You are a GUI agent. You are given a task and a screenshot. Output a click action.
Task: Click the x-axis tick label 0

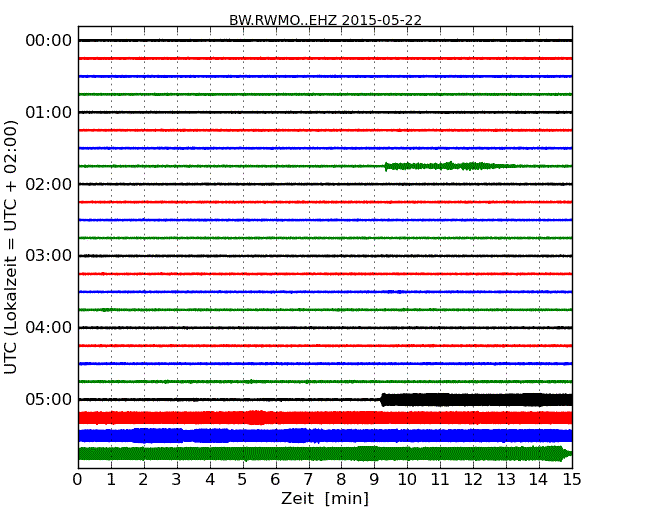[x=78, y=480]
